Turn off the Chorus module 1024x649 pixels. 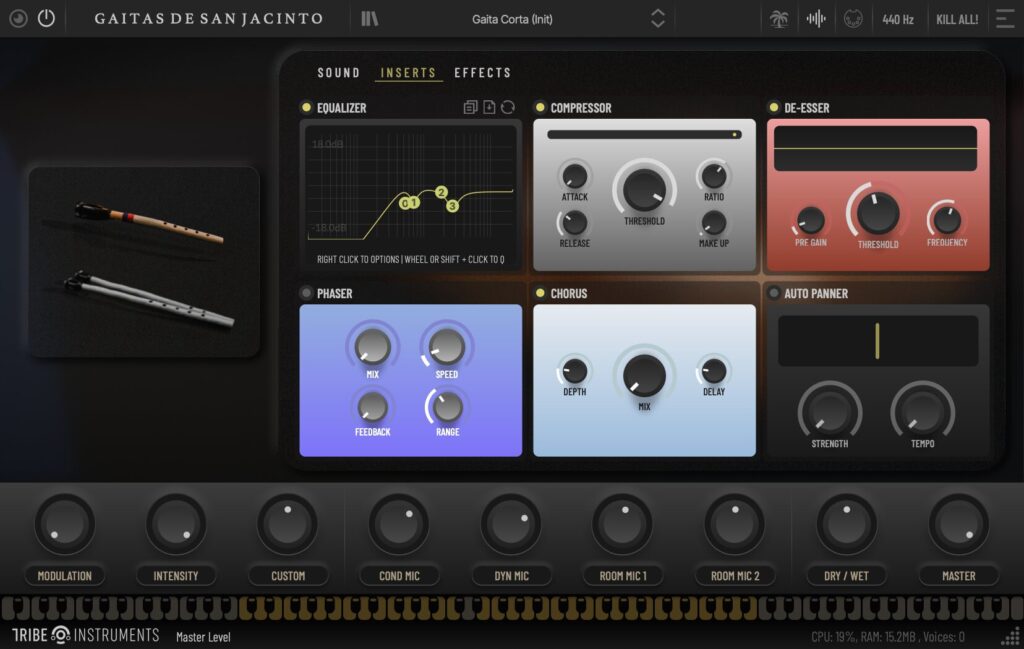pyautogui.click(x=539, y=293)
